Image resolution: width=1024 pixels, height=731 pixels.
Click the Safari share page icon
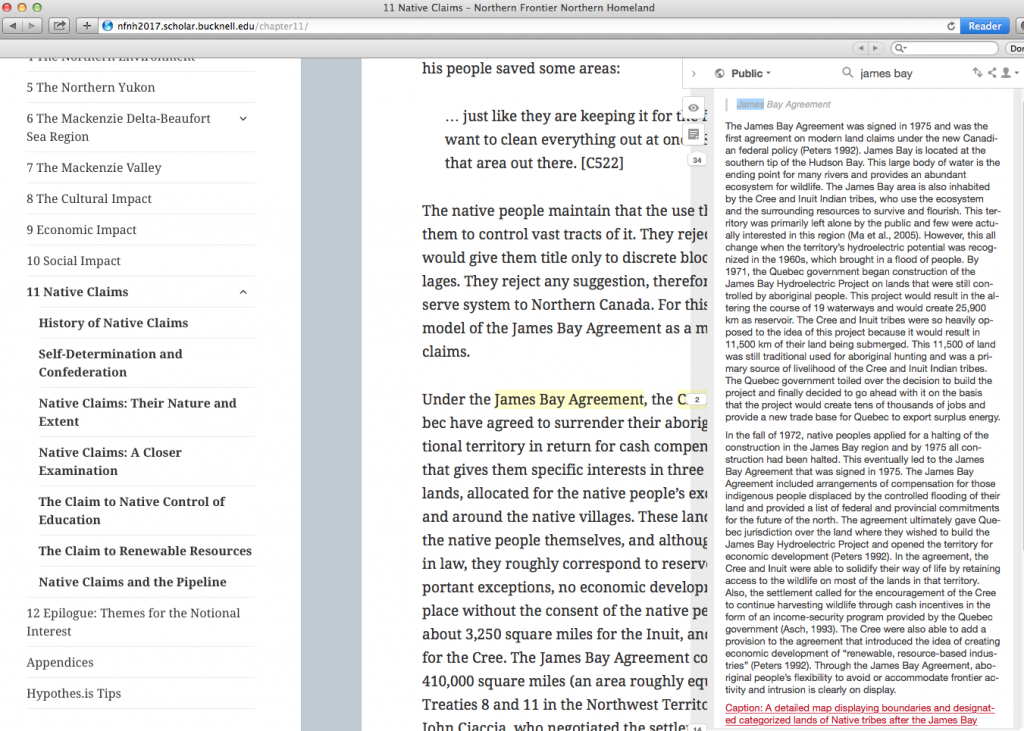(x=59, y=25)
